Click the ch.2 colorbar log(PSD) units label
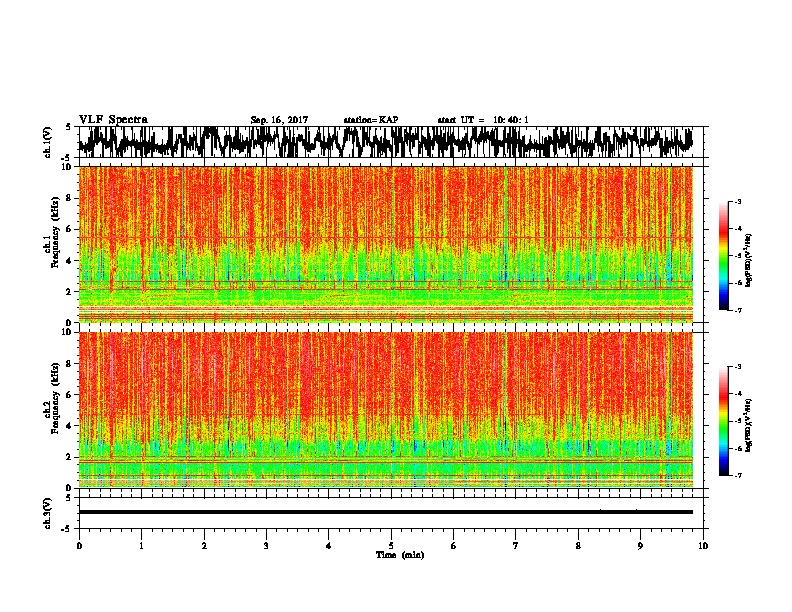 pyautogui.click(x=748, y=425)
